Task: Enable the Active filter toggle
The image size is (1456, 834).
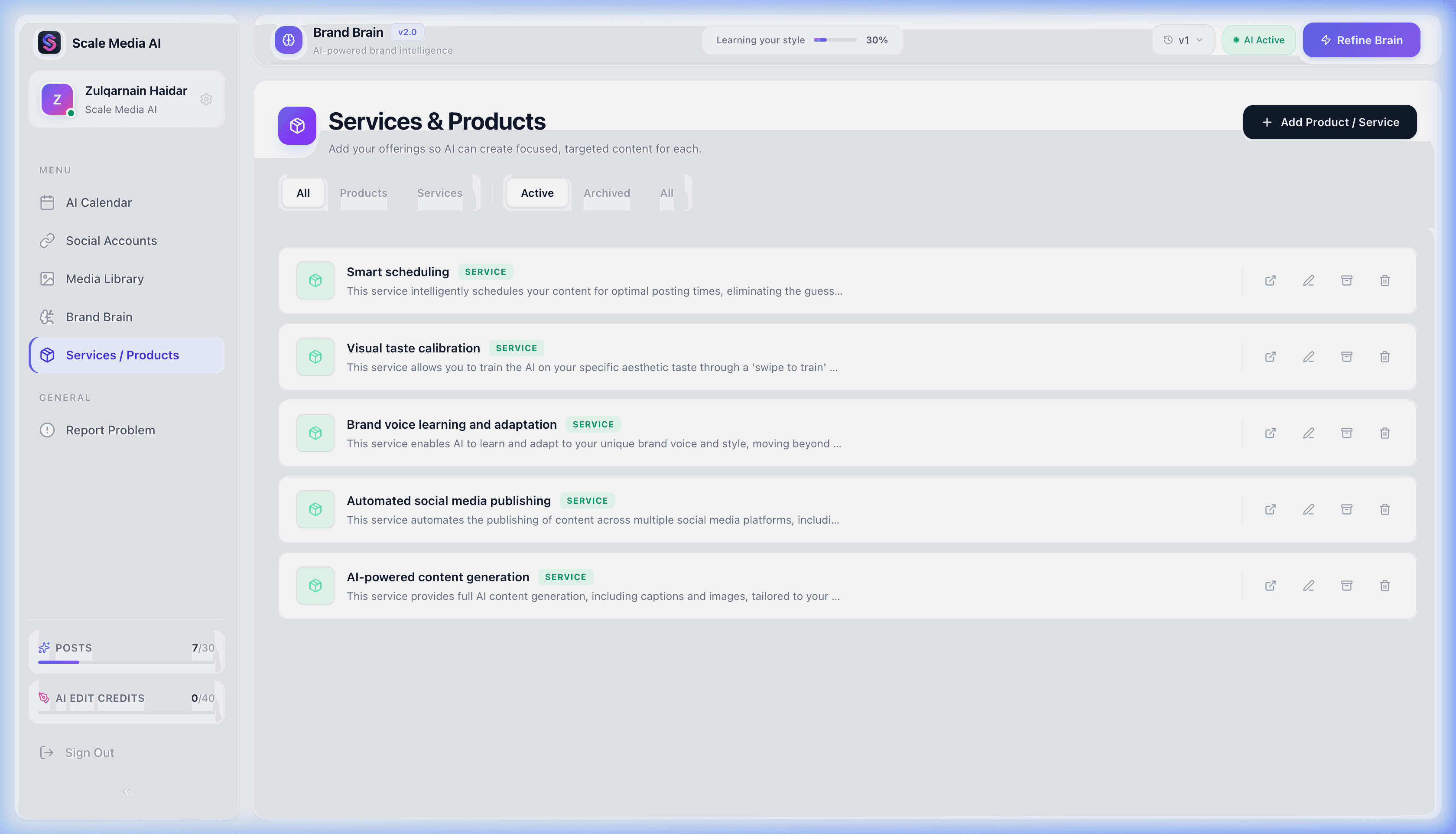Action: [x=536, y=193]
